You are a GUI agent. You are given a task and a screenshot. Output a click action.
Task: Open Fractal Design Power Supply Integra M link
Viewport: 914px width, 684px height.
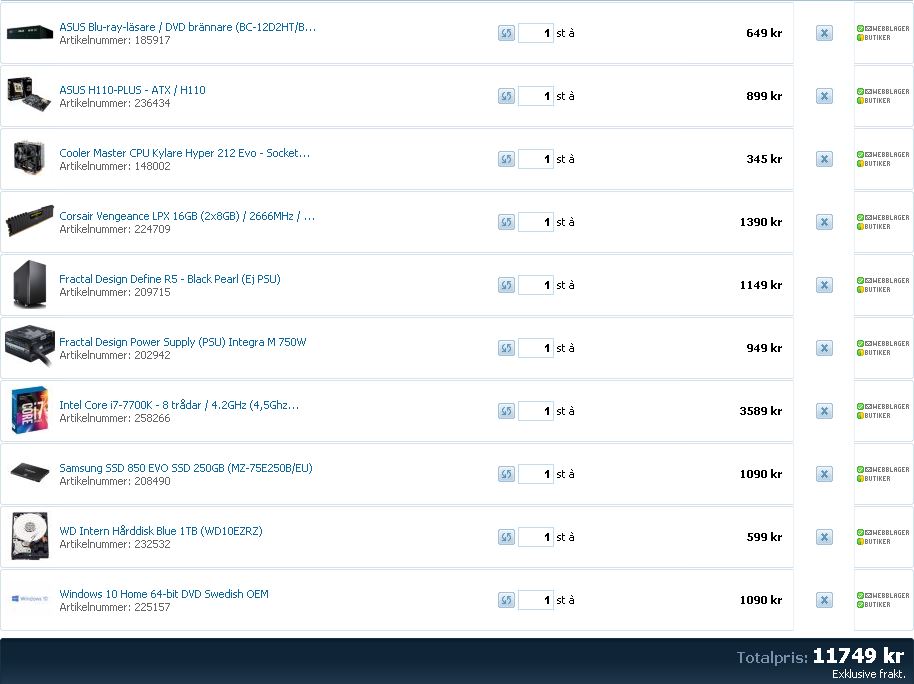click(182, 342)
